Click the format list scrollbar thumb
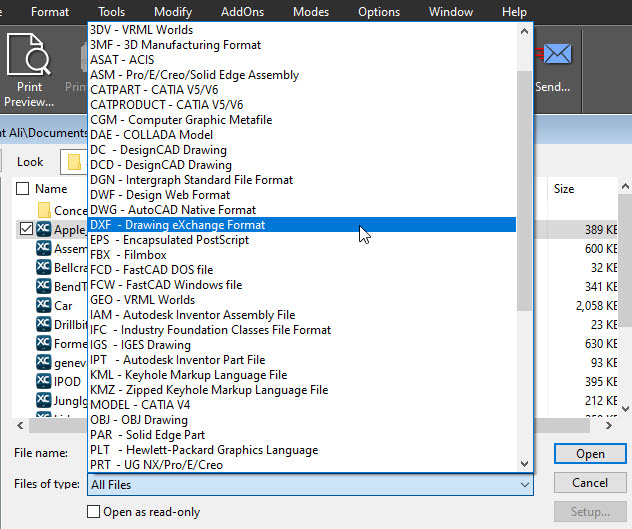The height and width of the screenshot is (529, 632). point(524,190)
